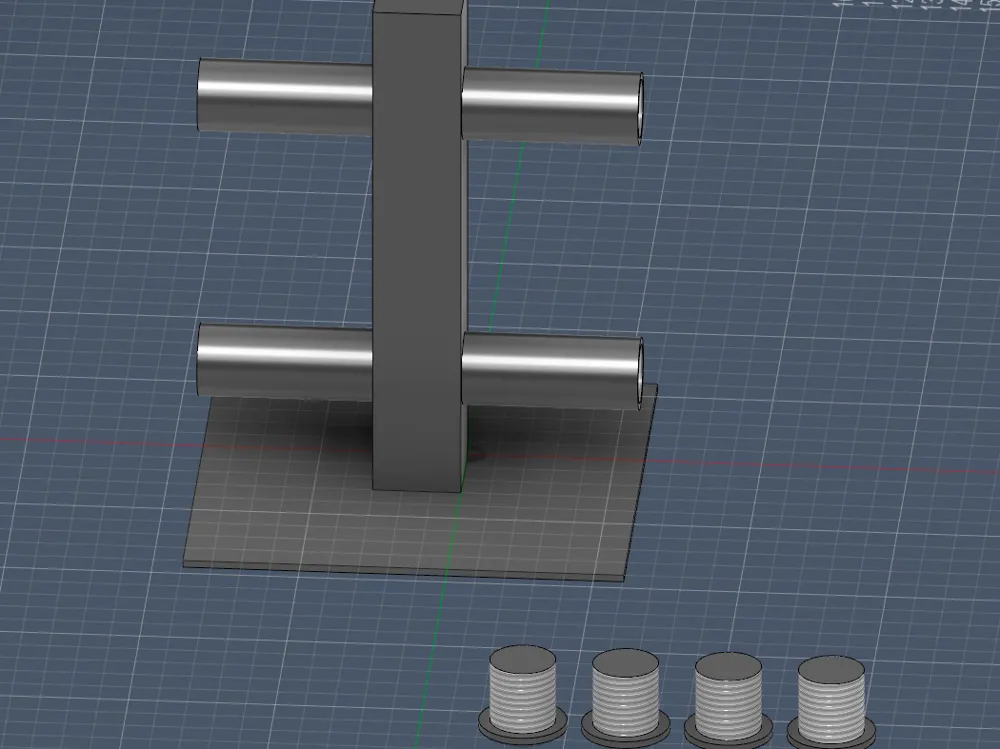Click the grid ruler numbers at top right

910,8
